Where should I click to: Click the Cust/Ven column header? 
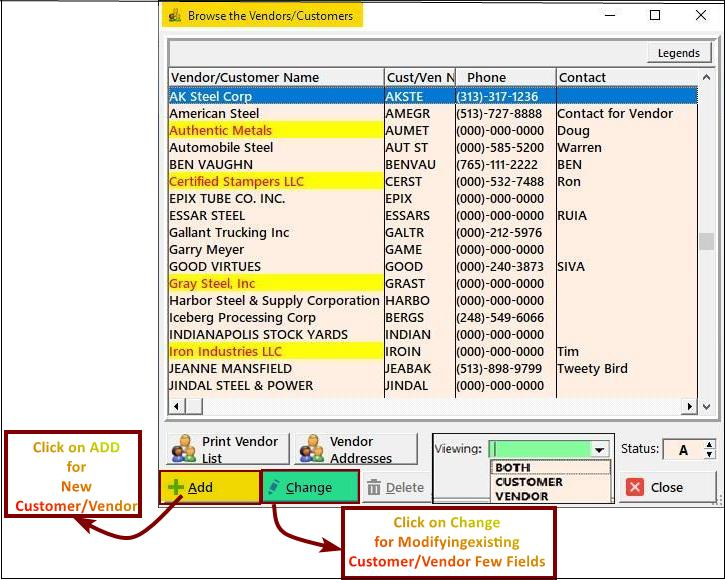pyautogui.click(x=420, y=77)
